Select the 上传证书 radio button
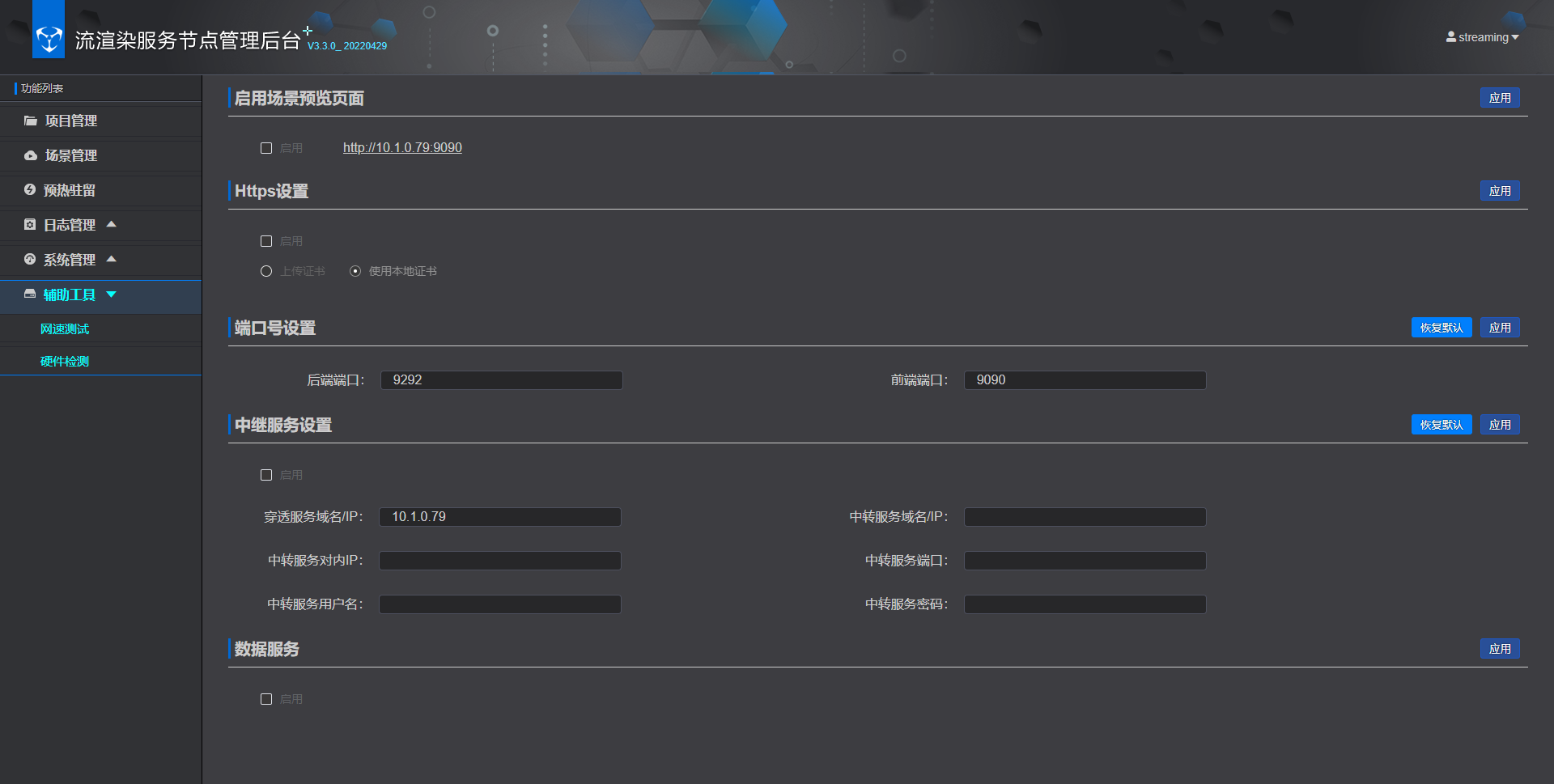Viewport: 1554px width, 784px height. click(266, 271)
